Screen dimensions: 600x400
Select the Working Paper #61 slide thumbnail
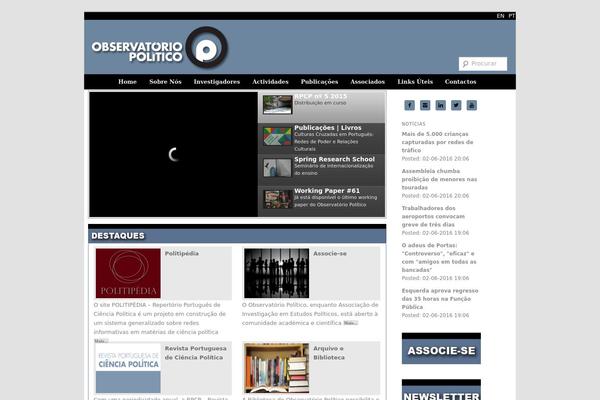[x=278, y=199]
